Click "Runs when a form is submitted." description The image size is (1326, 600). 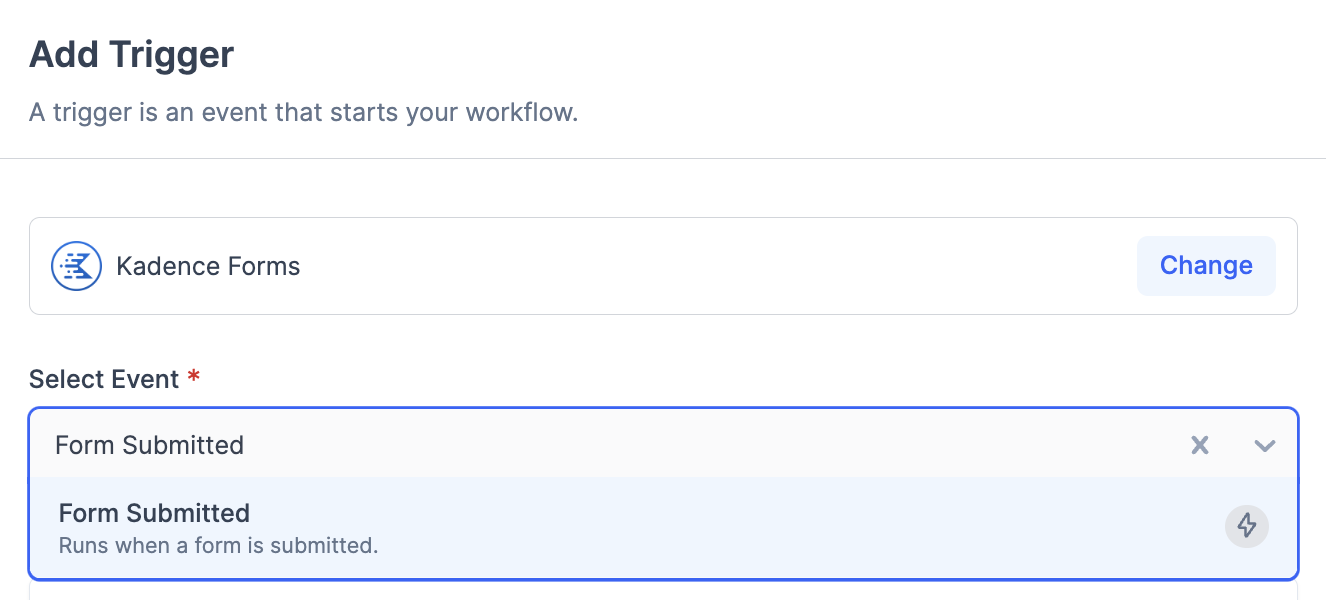[x=218, y=546]
